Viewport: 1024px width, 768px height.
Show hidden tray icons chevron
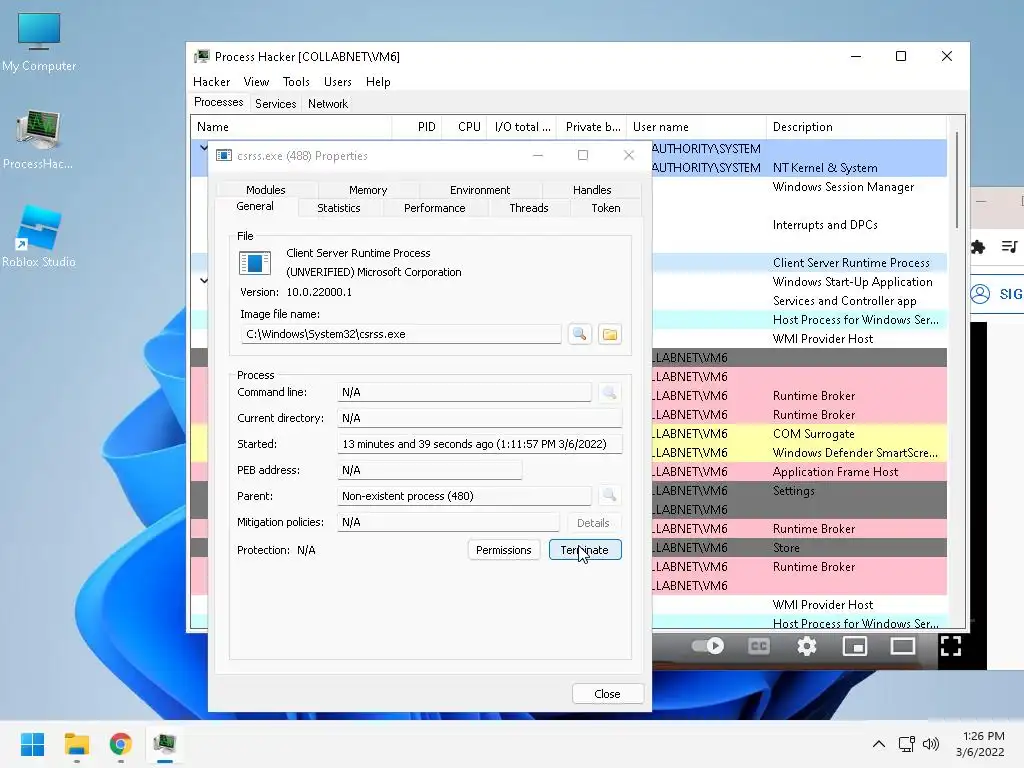coord(879,744)
